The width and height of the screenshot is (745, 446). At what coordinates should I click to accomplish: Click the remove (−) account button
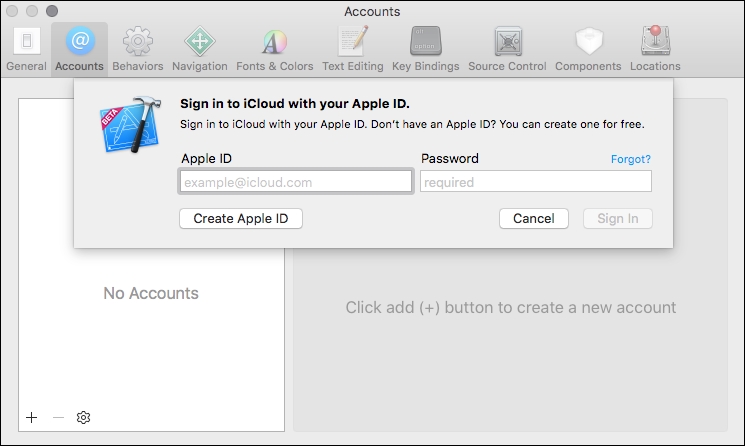(58, 417)
